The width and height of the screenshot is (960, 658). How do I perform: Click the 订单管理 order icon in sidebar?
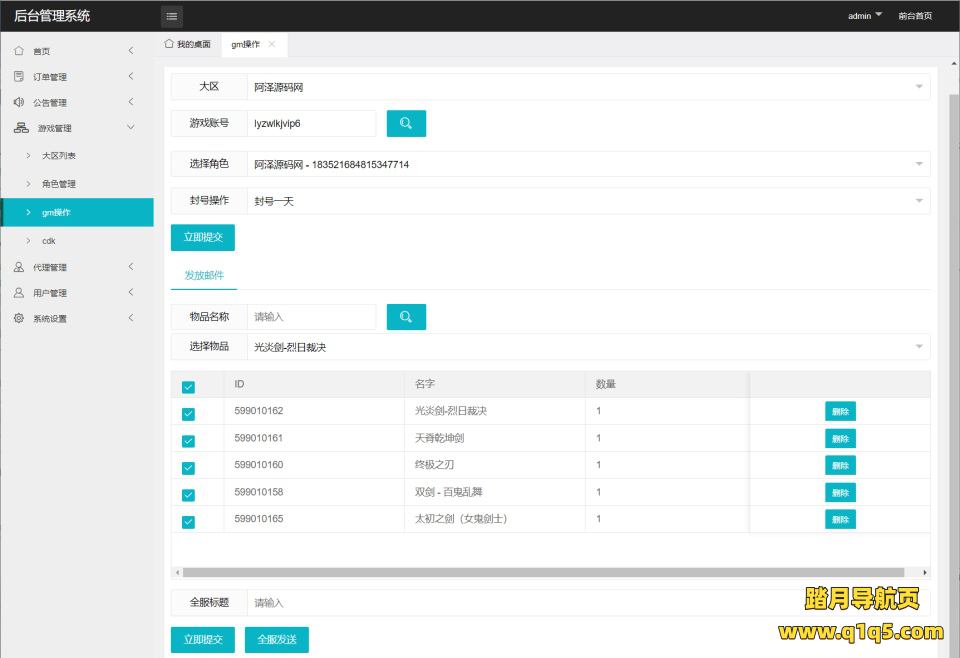[19, 77]
